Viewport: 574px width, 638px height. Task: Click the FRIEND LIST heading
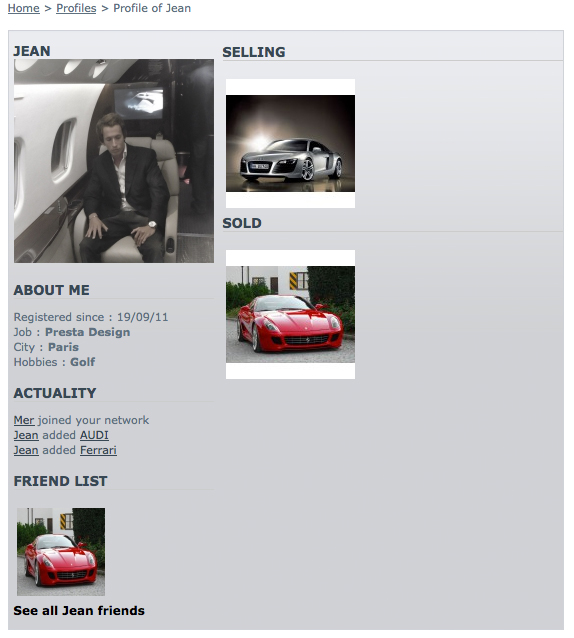pos(61,481)
